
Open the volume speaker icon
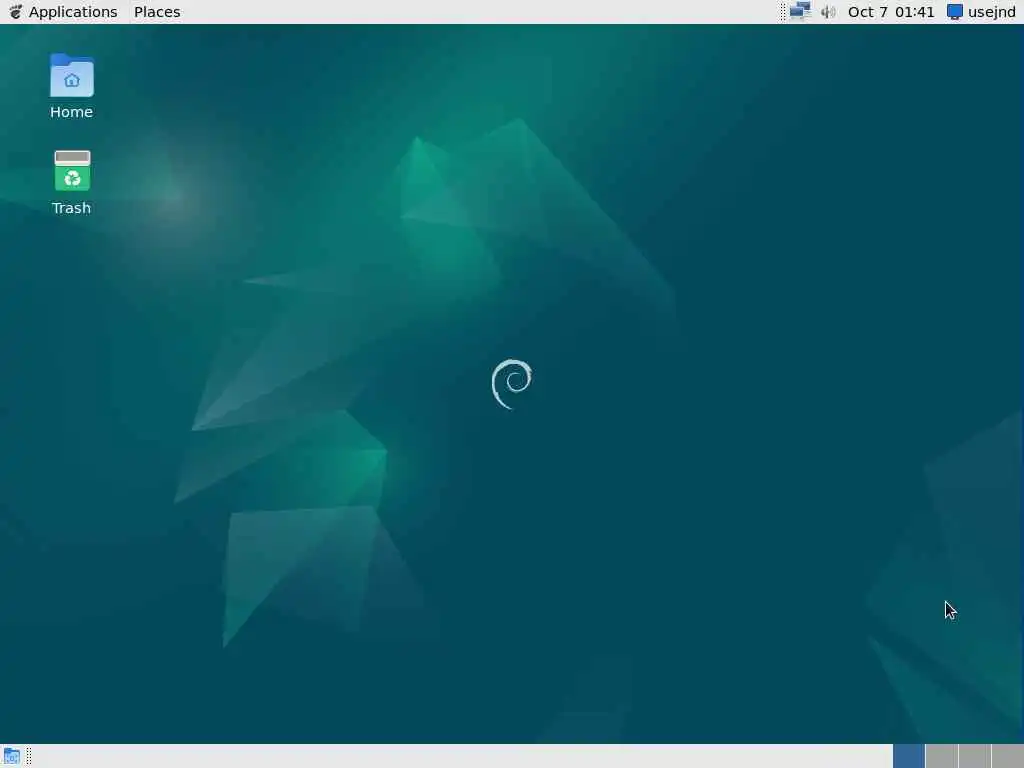click(x=828, y=12)
